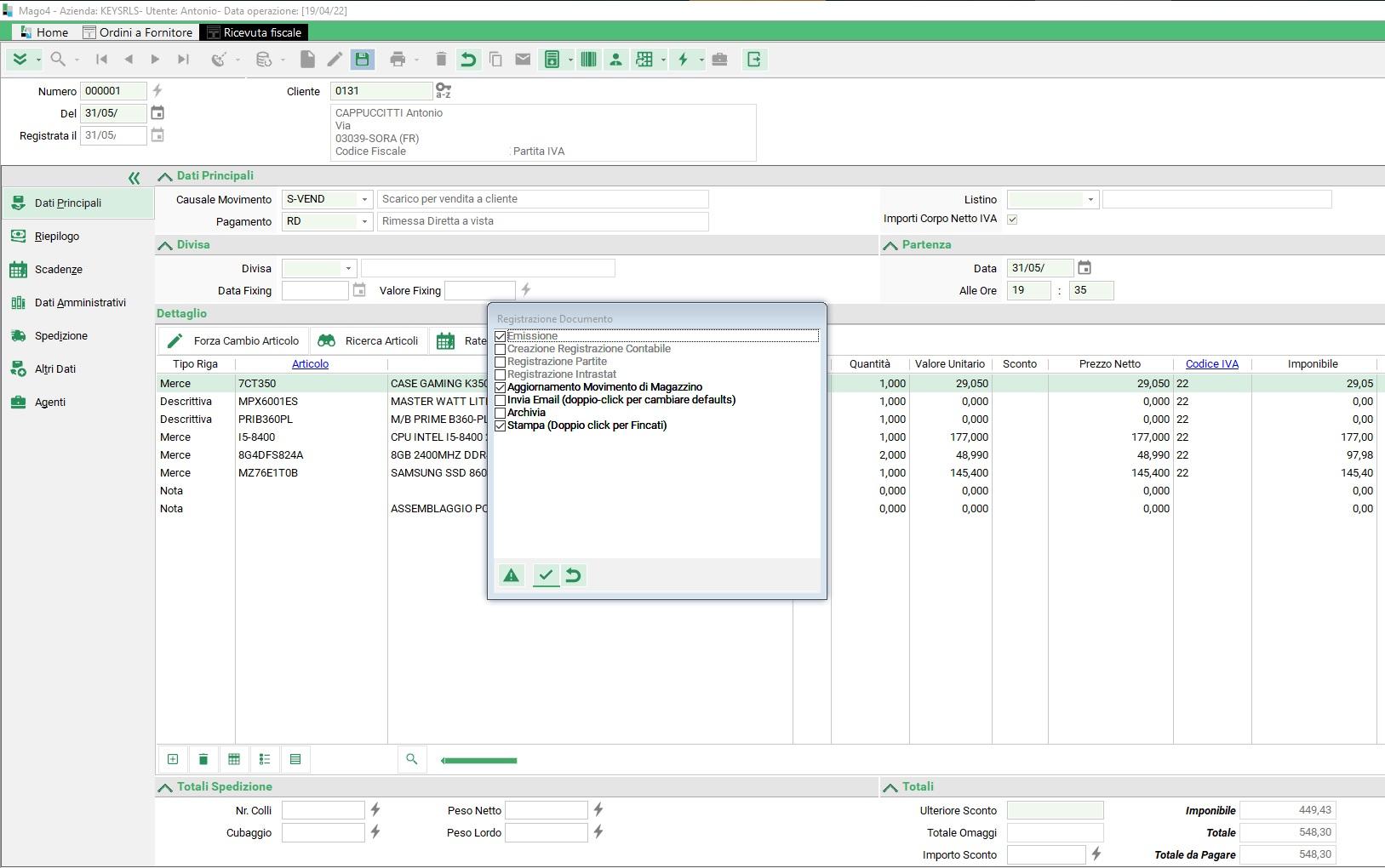Open Dati Amministrativi in the sidebar

(80, 303)
